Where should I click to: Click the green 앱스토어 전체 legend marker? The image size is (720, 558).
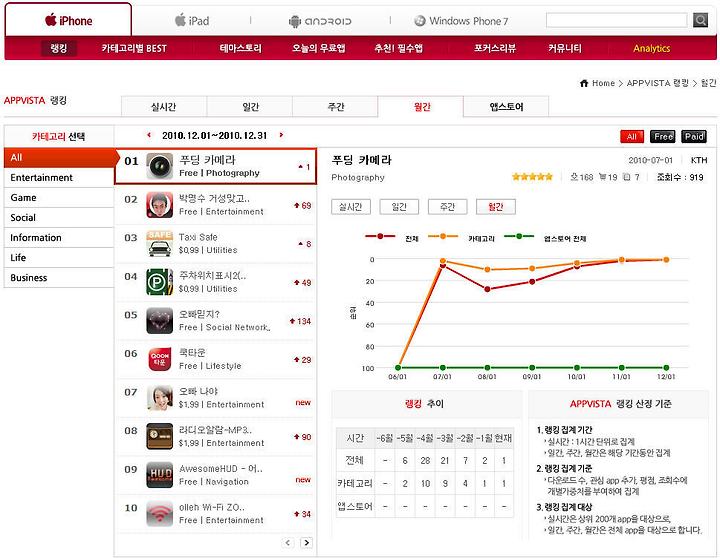[519, 236]
